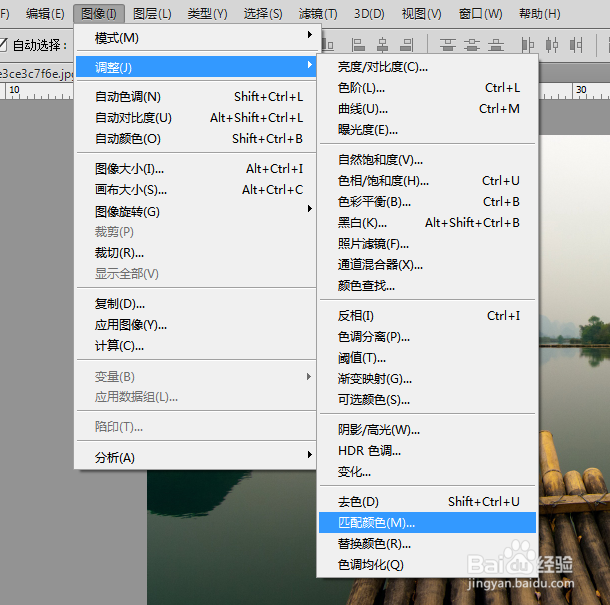Open 画布大小(S) dialog
The width and height of the screenshot is (610, 605).
pyautogui.click(x=196, y=189)
